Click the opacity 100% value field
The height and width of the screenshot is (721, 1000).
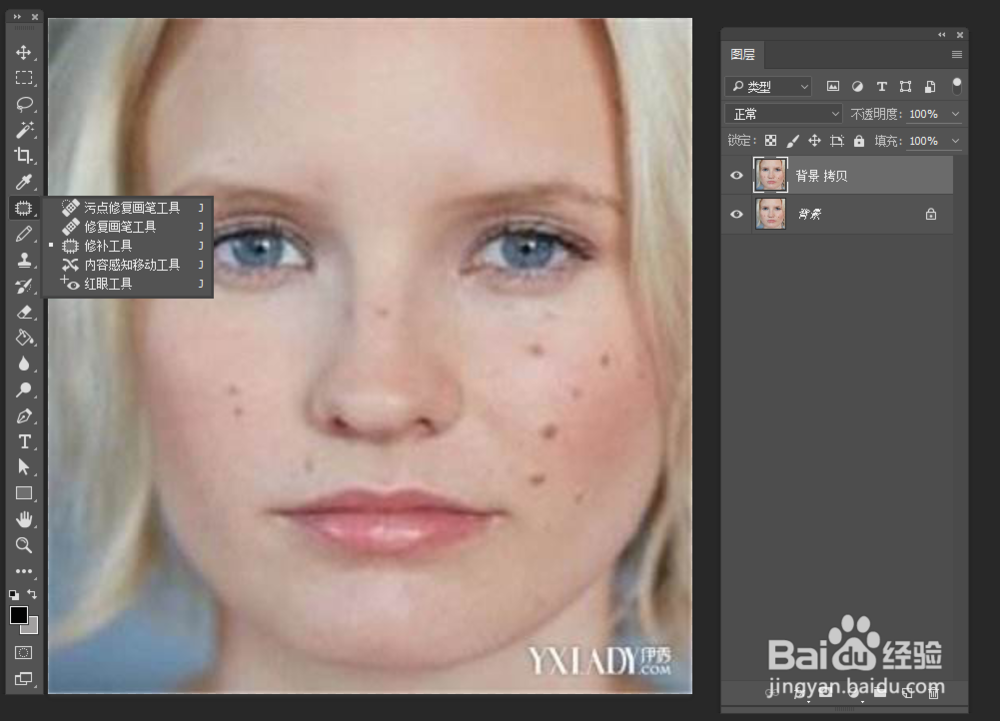(923, 114)
